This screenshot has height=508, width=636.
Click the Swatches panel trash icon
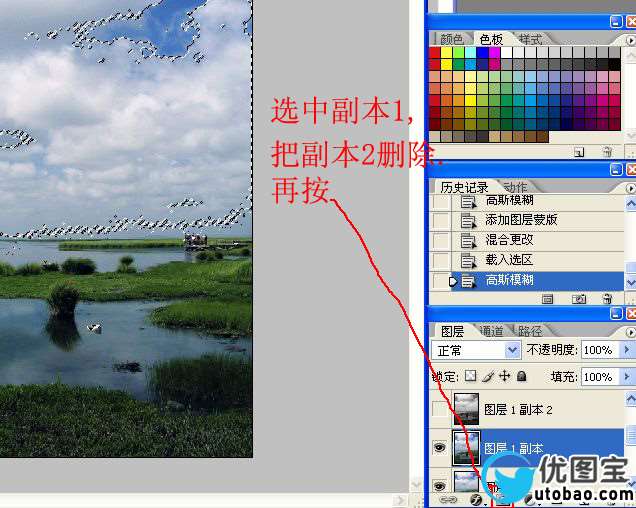click(x=607, y=152)
